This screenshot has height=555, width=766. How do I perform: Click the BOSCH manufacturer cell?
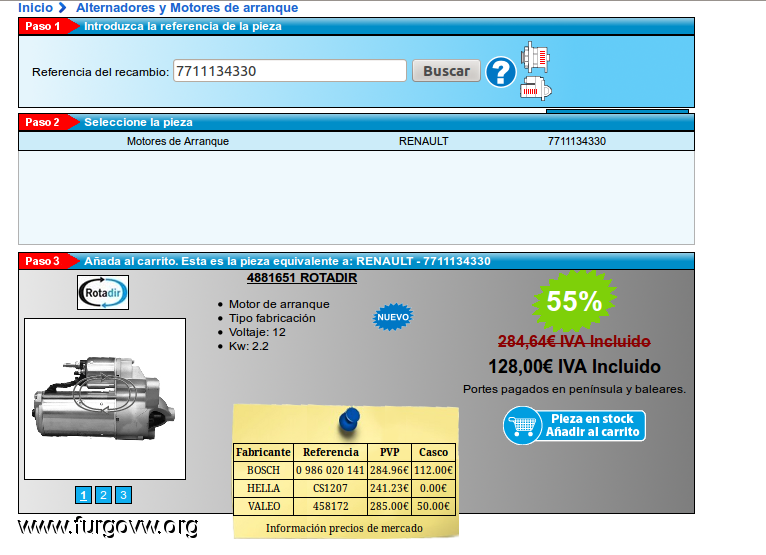pos(263,470)
